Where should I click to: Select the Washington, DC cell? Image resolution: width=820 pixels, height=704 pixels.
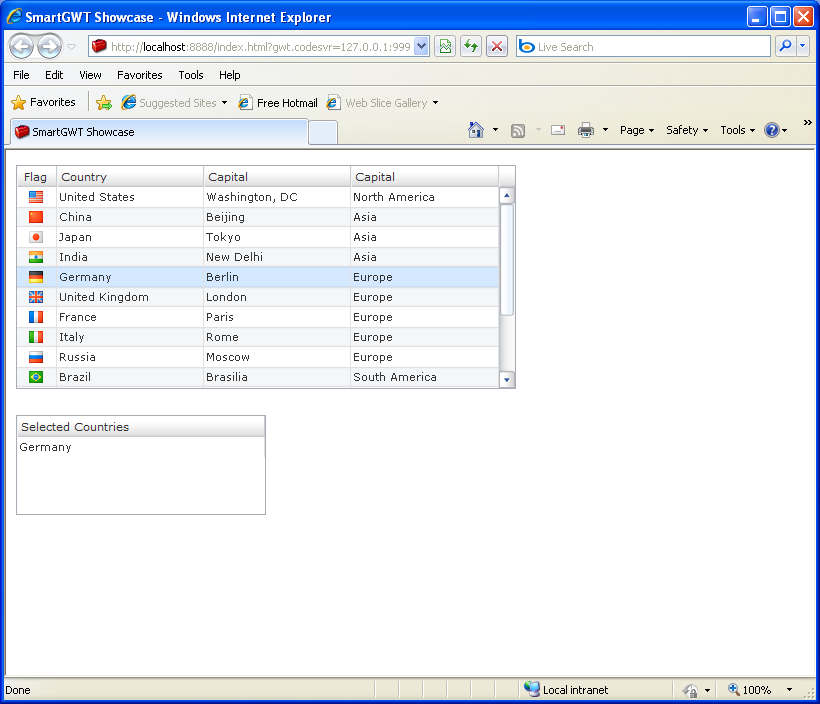[277, 197]
